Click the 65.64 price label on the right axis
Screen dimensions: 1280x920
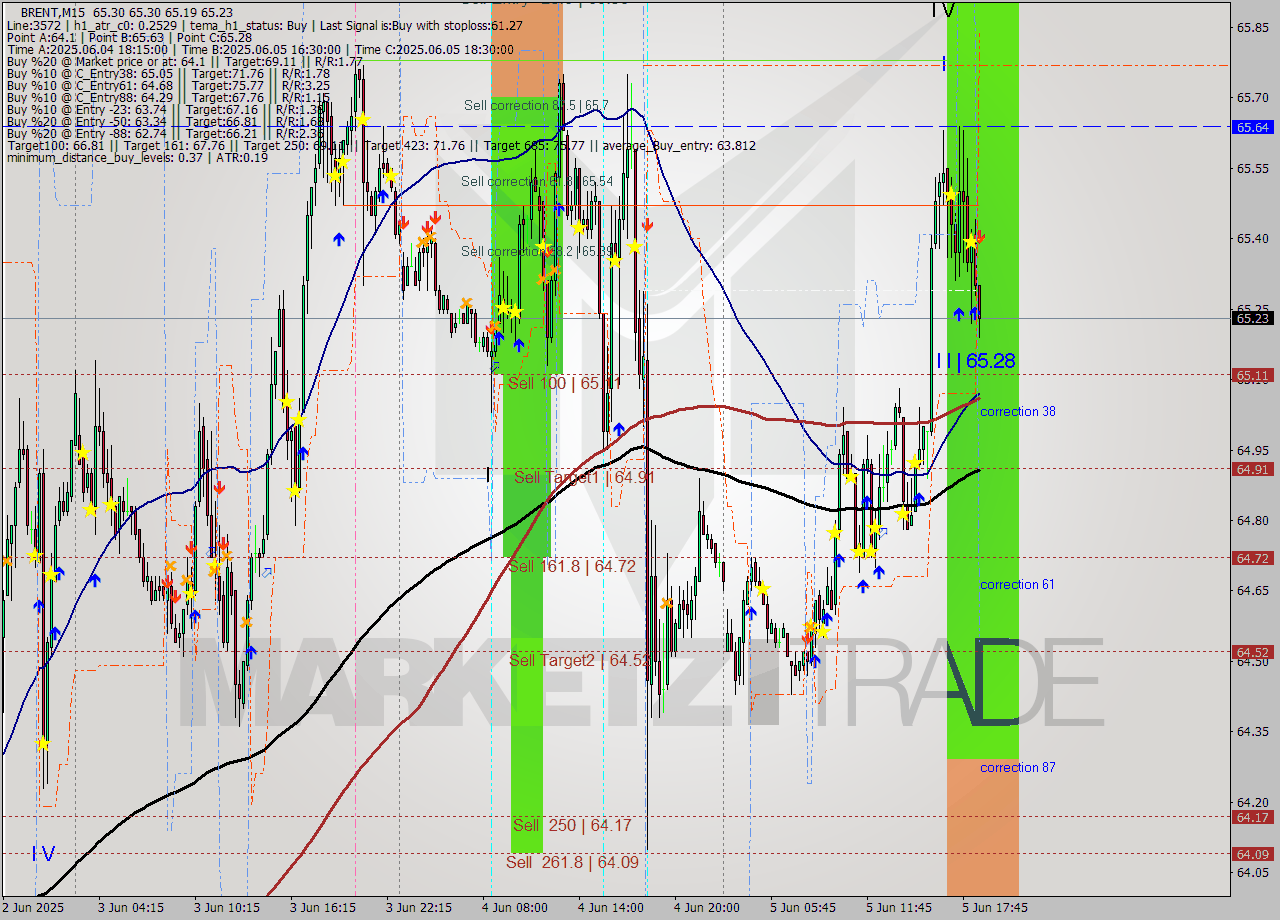pyautogui.click(x=1251, y=128)
